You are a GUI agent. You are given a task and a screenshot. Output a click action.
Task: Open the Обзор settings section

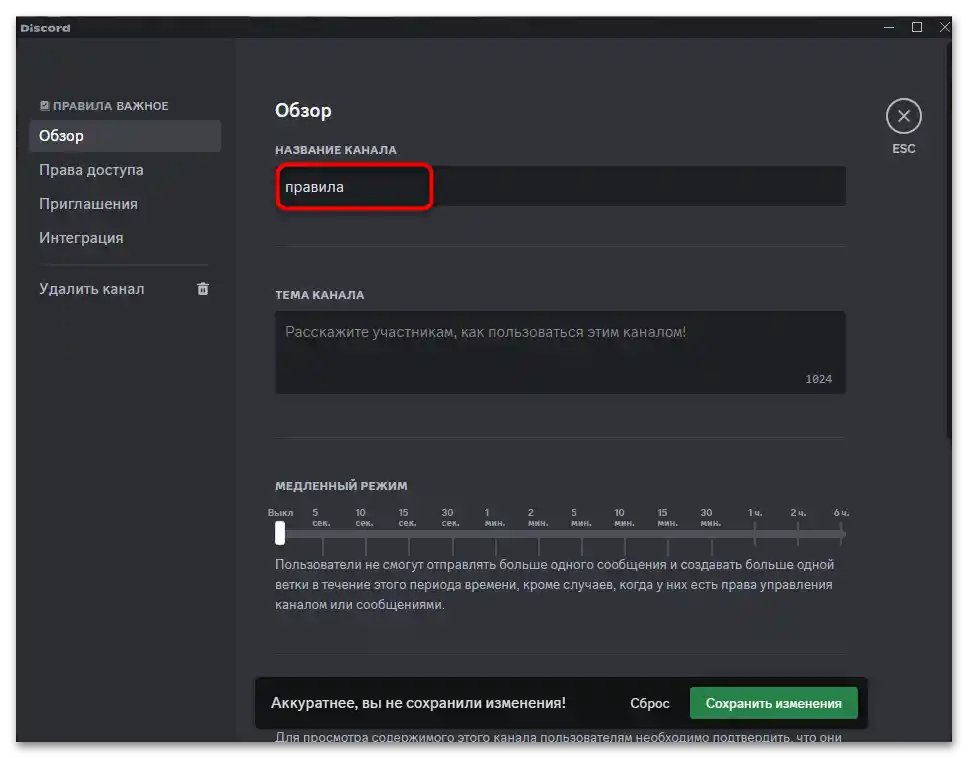click(125, 136)
